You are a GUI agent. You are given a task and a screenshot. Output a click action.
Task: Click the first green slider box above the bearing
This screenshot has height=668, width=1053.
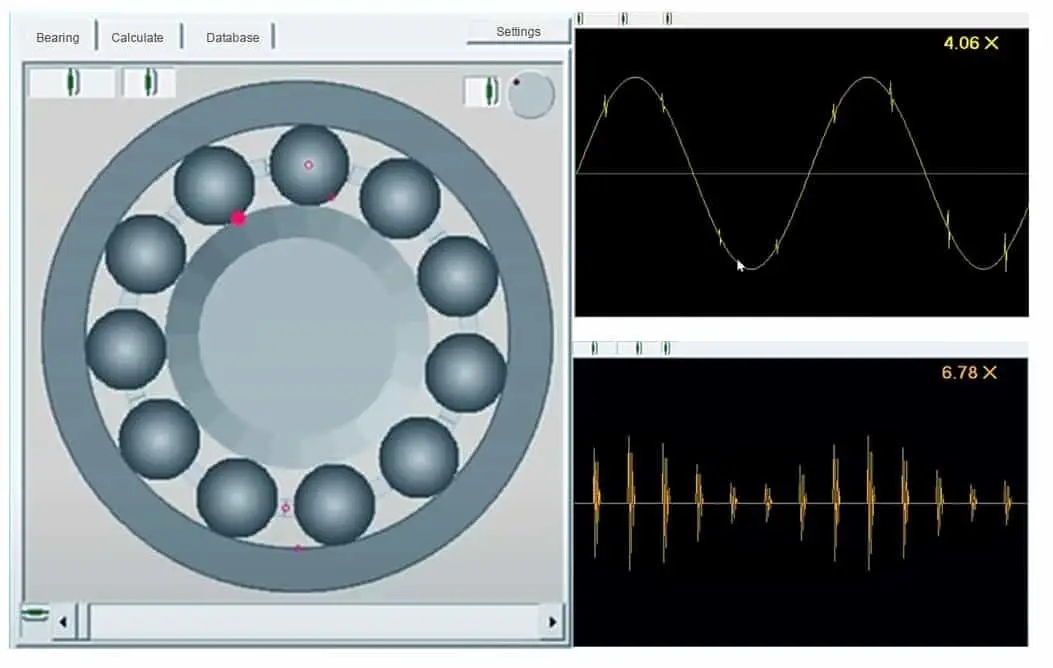pos(71,83)
